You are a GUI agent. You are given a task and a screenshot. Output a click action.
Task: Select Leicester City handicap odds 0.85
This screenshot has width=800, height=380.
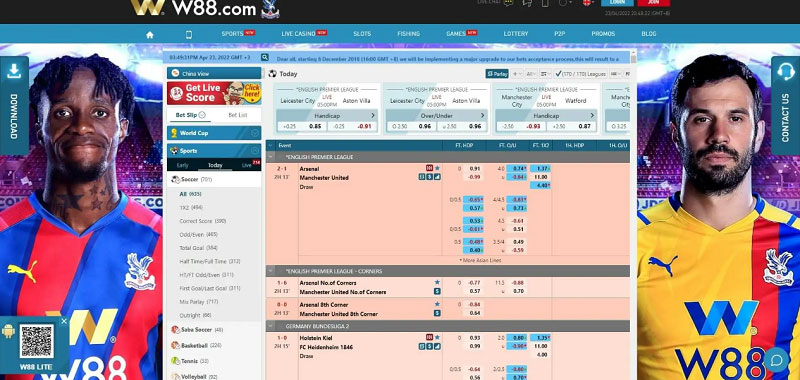point(315,126)
